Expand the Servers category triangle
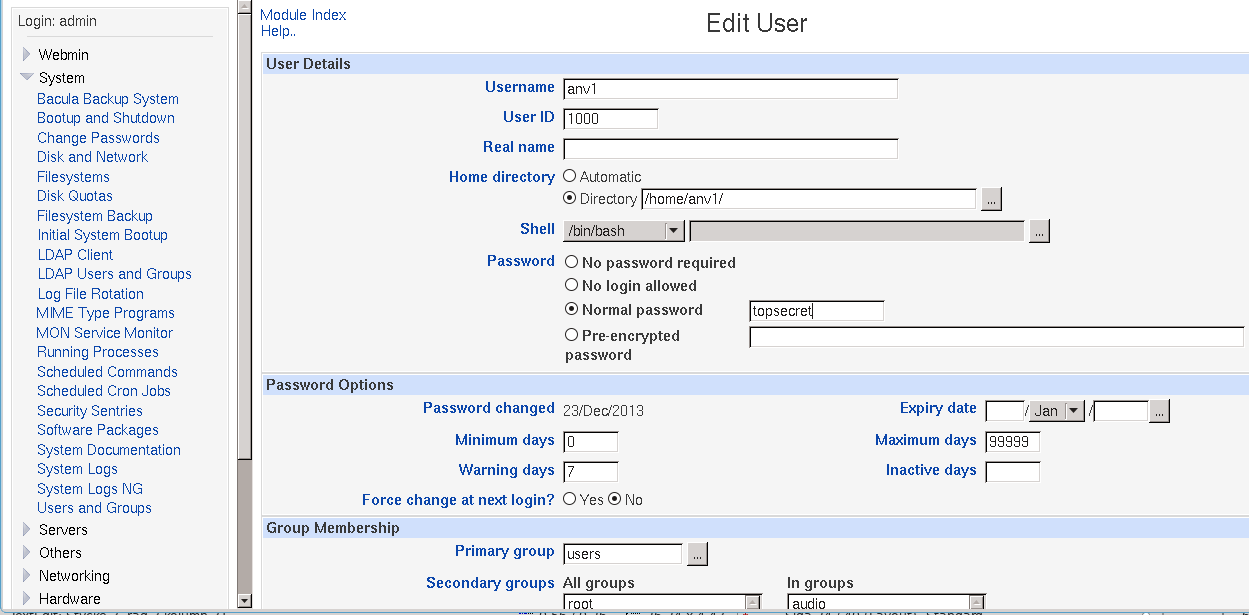This screenshot has height=615, width=1249. [x=27, y=530]
